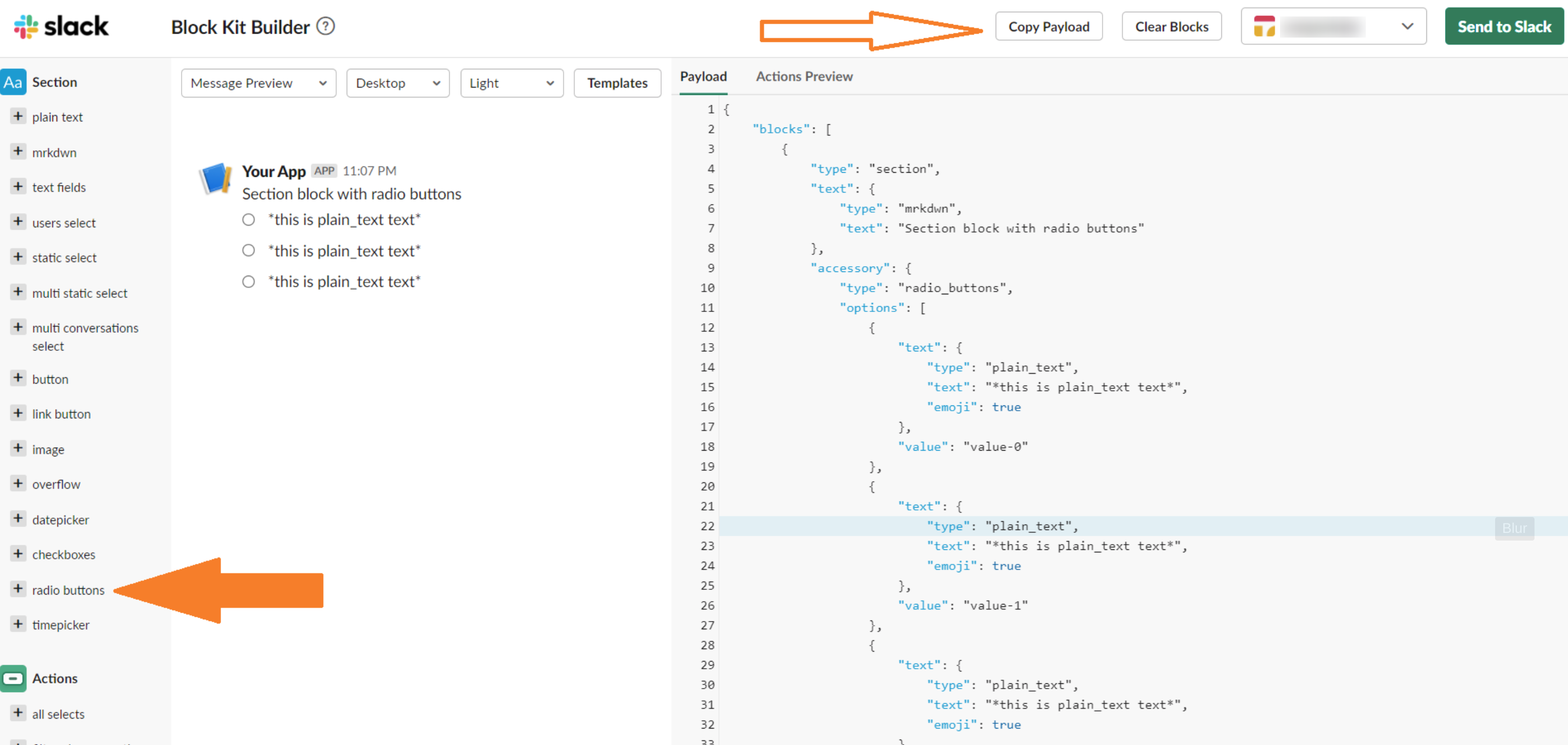The width and height of the screenshot is (1568, 745).
Task: Open the Light theme dropdown
Action: click(x=511, y=83)
